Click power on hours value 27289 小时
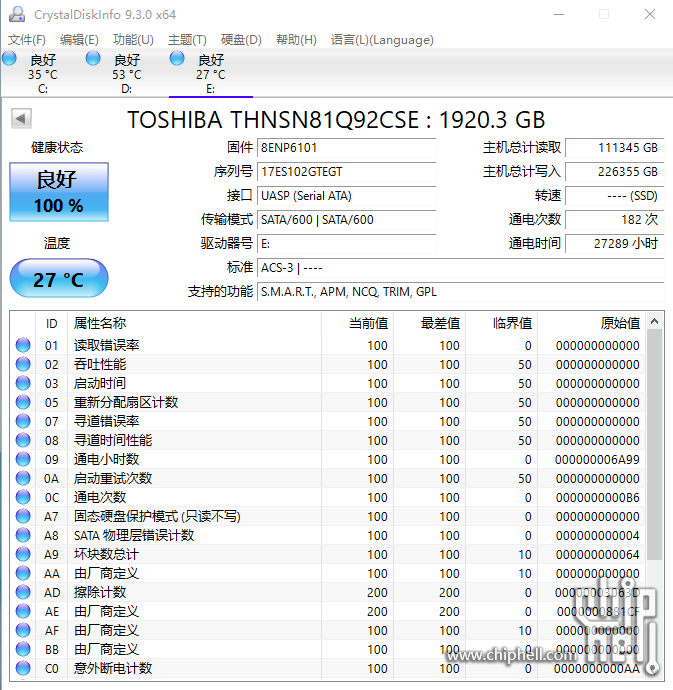The image size is (673, 690). click(x=614, y=244)
